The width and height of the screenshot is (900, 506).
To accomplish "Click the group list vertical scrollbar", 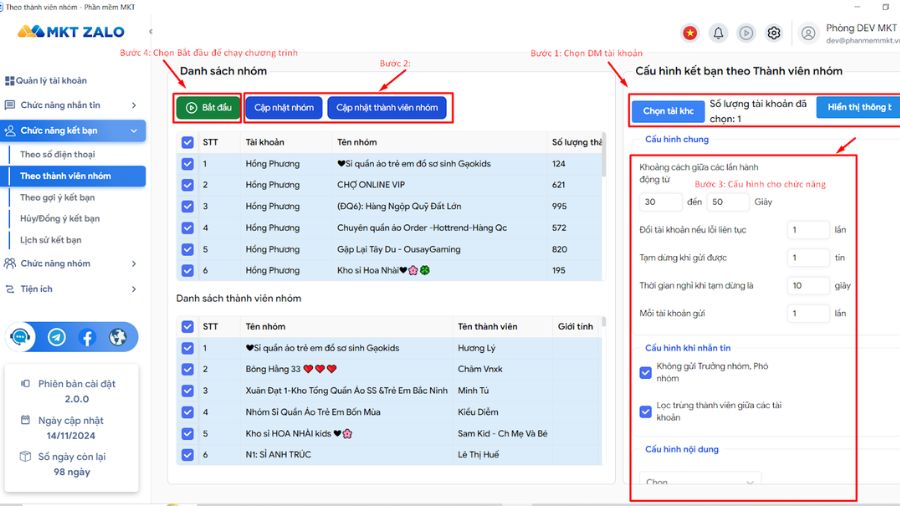I will tap(604, 156).
